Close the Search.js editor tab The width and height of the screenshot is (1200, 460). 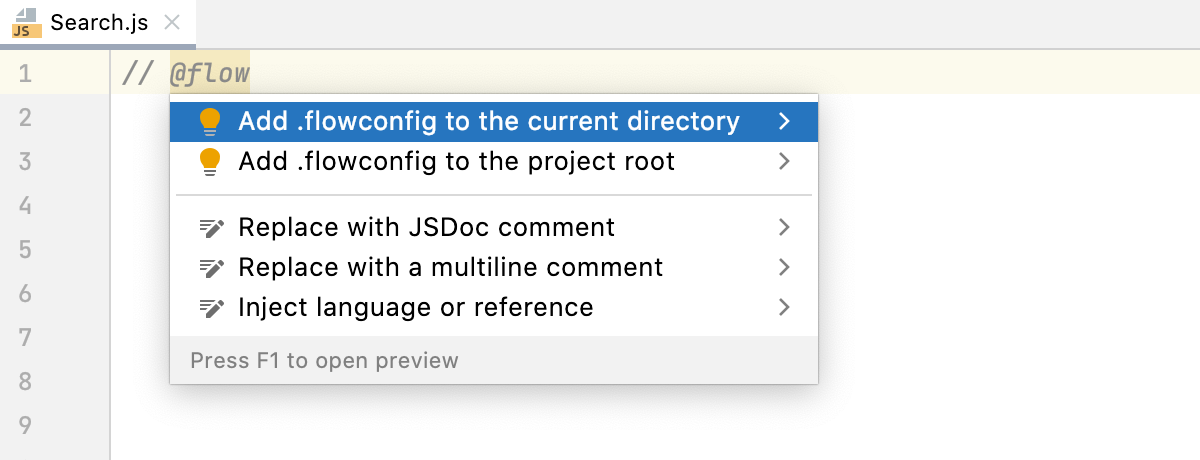point(172,23)
